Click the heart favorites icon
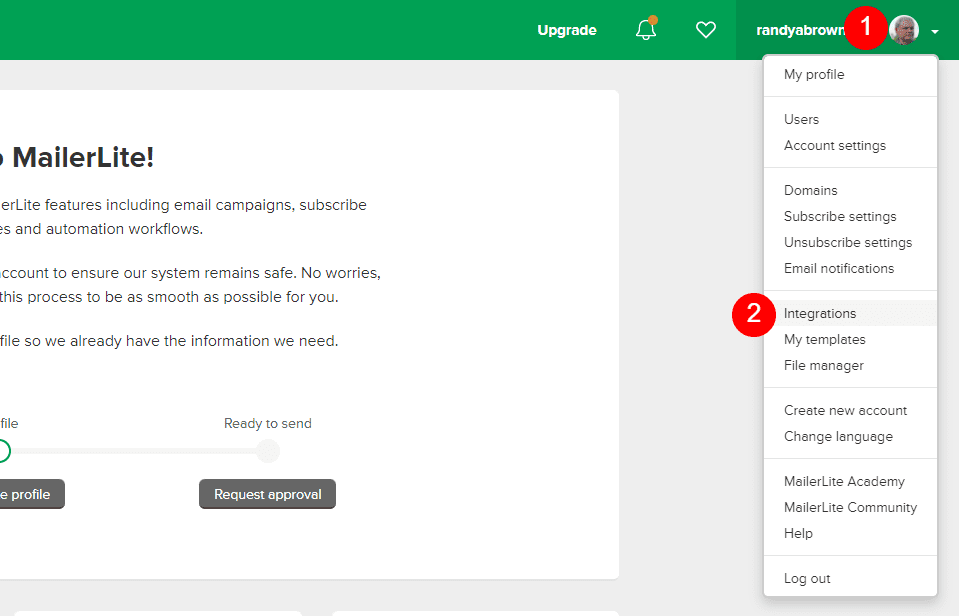 point(706,30)
